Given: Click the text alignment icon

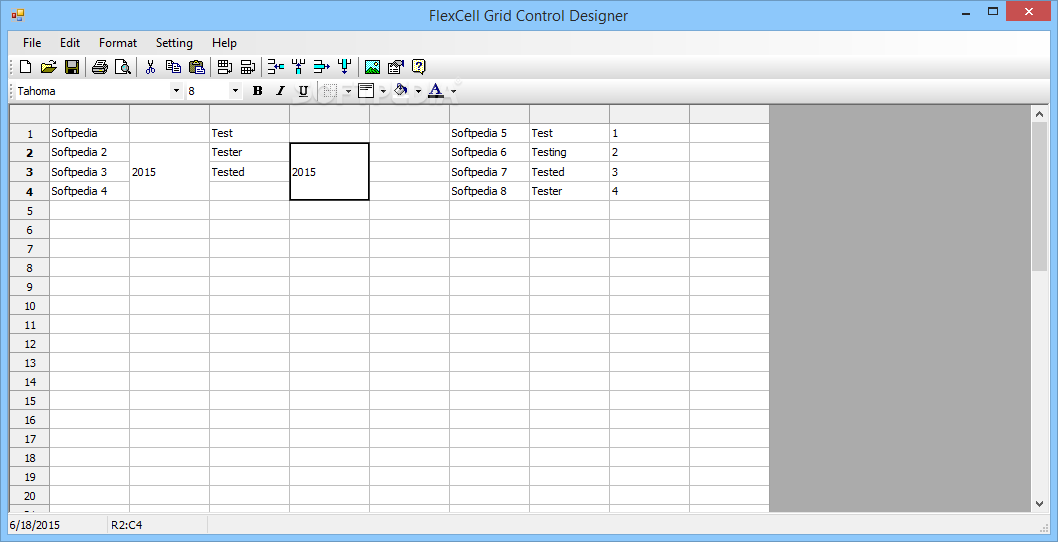Looking at the screenshot, I should [x=366, y=90].
